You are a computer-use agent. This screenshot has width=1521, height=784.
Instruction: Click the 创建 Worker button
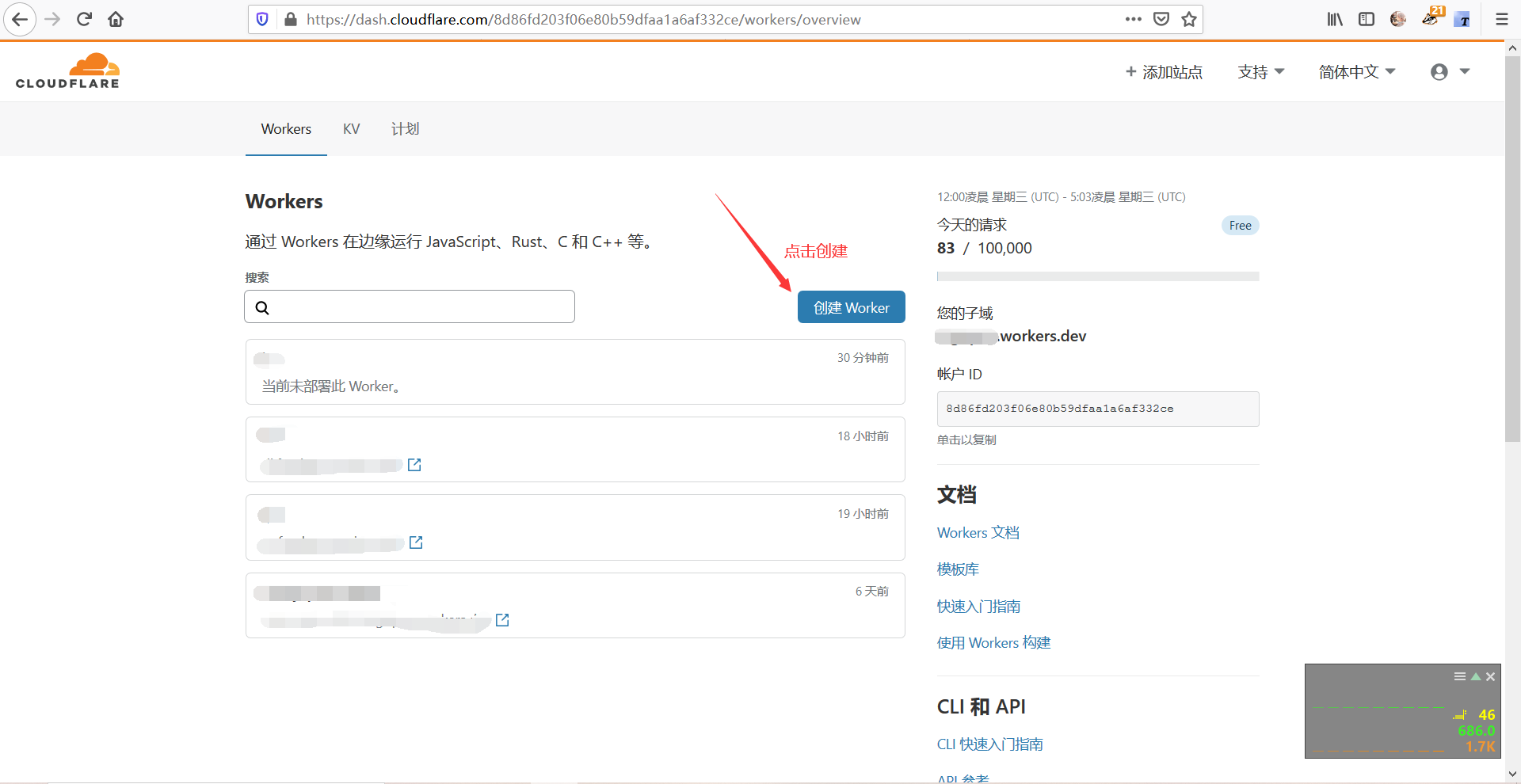tap(851, 307)
